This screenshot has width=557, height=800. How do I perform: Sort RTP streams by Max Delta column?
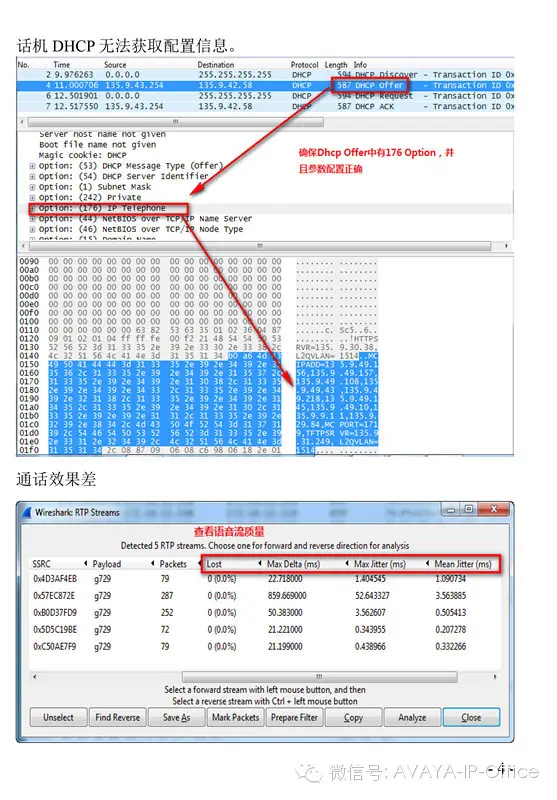pyautogui.click(x=293, y=564)
